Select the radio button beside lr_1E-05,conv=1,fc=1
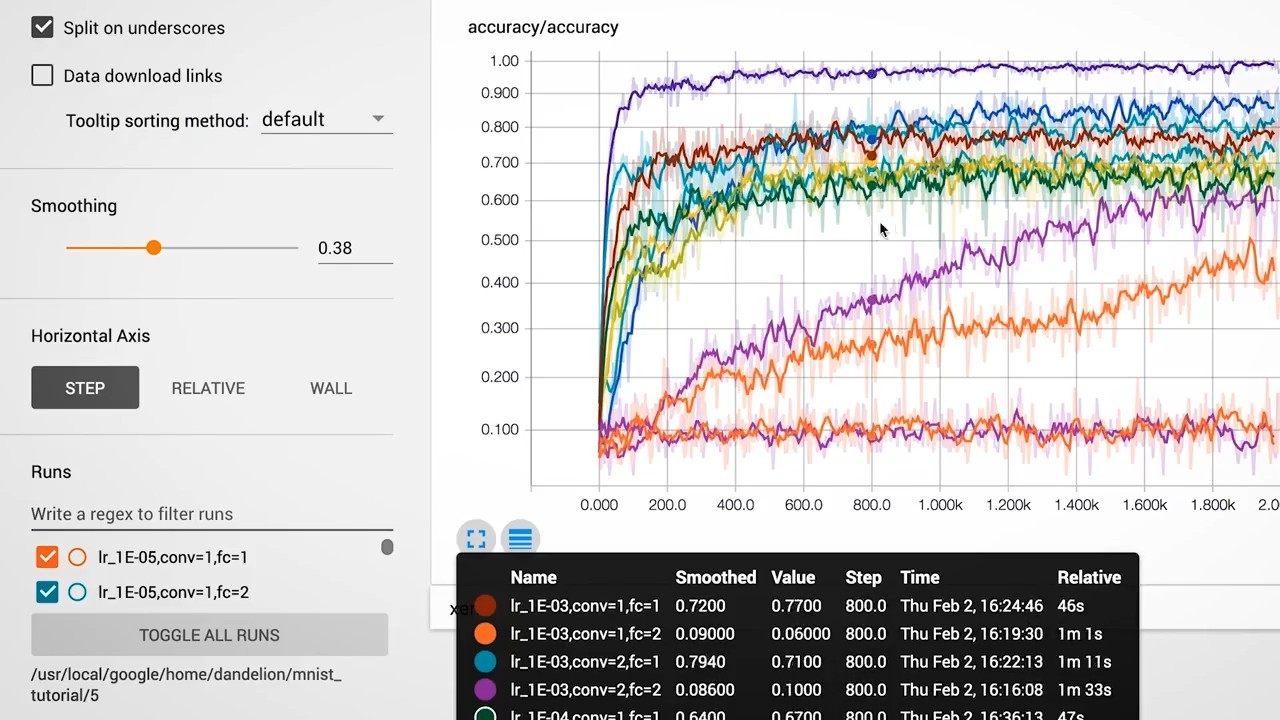The width and height of the screenshot is (1280, 720). [77, 556]
